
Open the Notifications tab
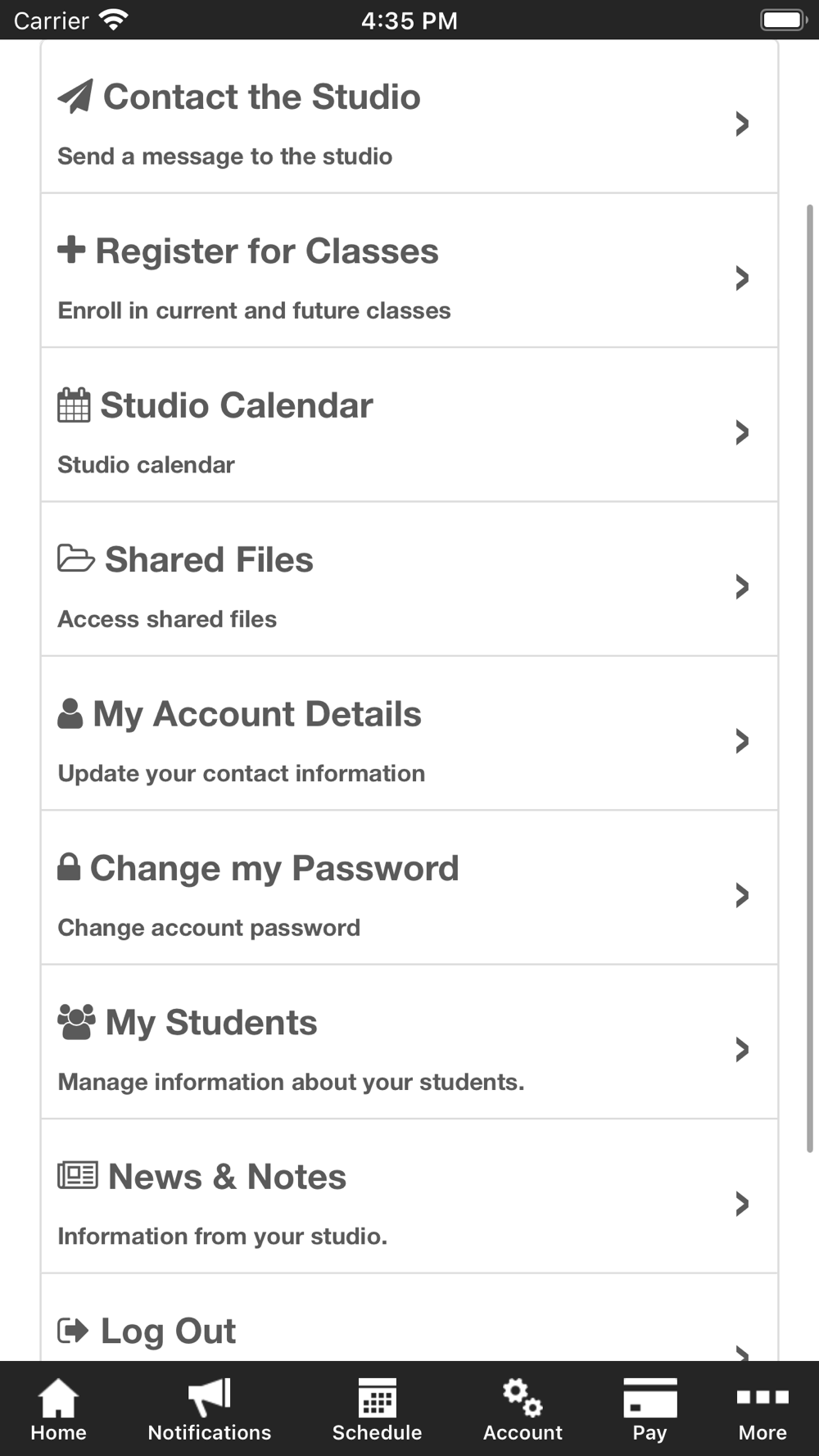tap(210, 1409)
